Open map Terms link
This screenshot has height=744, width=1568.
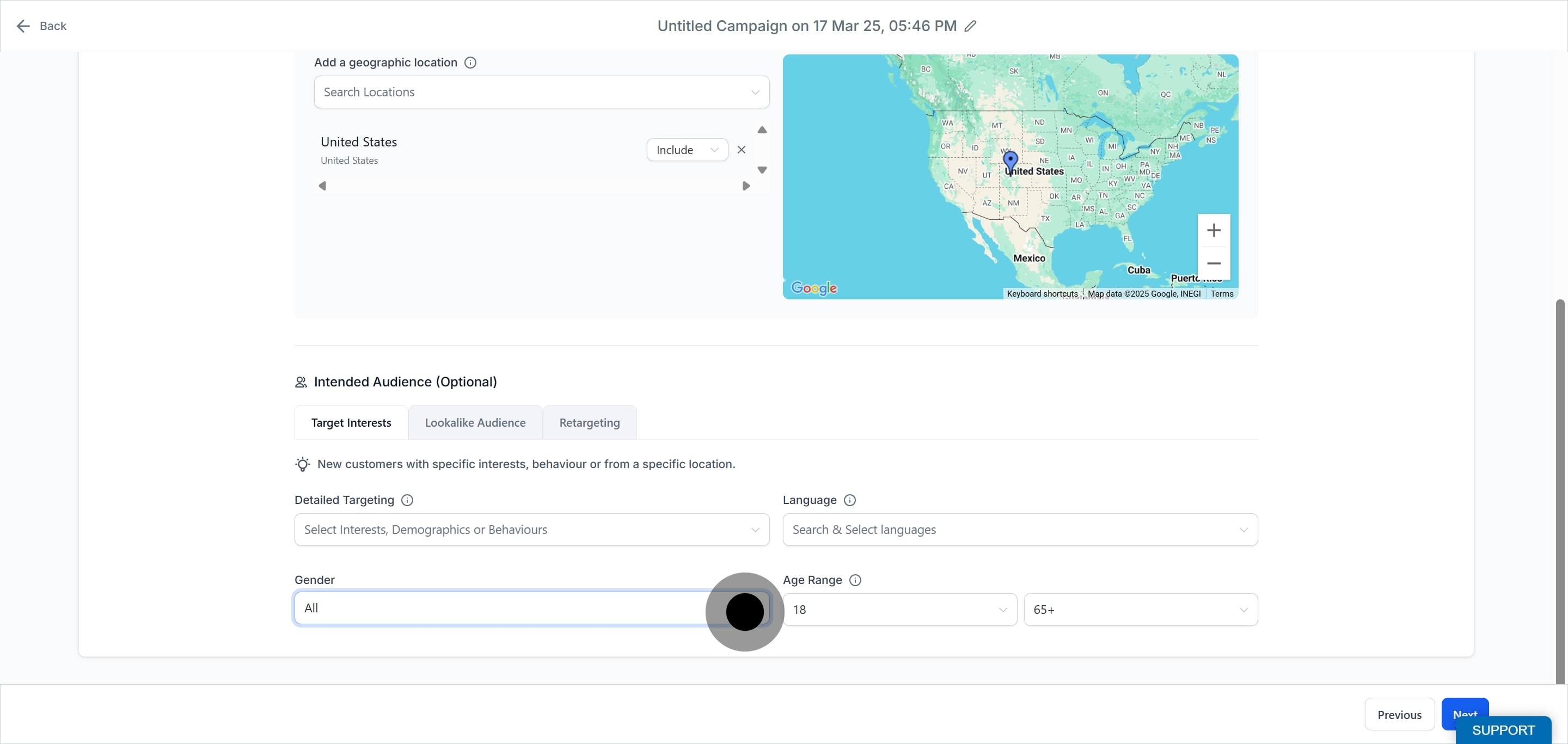1222,294
